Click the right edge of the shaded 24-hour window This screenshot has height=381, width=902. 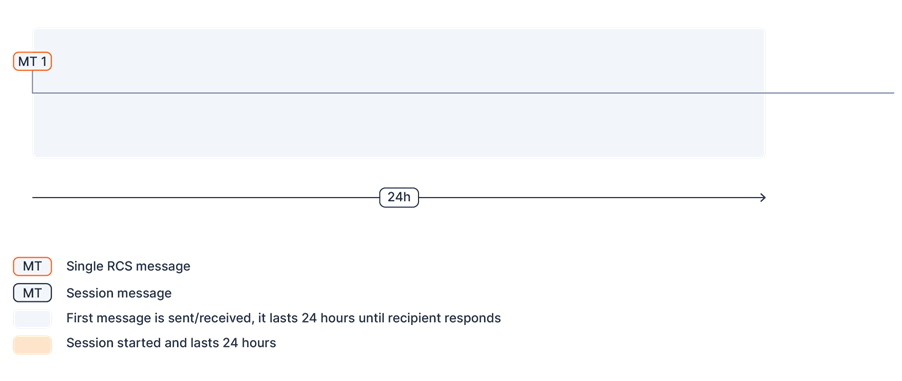[765, 92]
